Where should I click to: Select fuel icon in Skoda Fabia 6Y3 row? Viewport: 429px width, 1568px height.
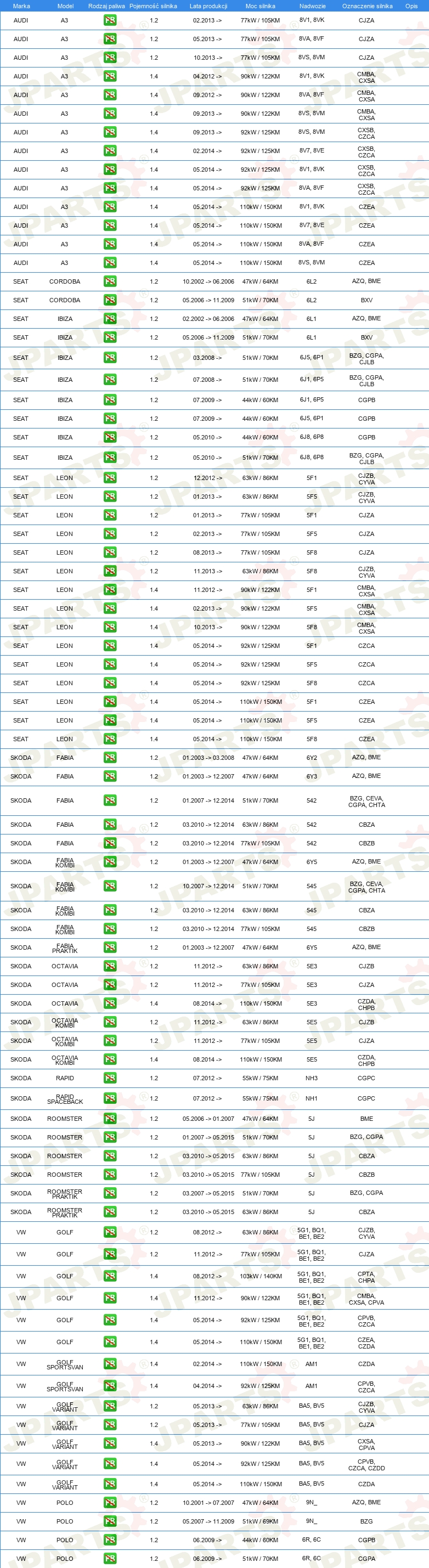click(110, 776)
